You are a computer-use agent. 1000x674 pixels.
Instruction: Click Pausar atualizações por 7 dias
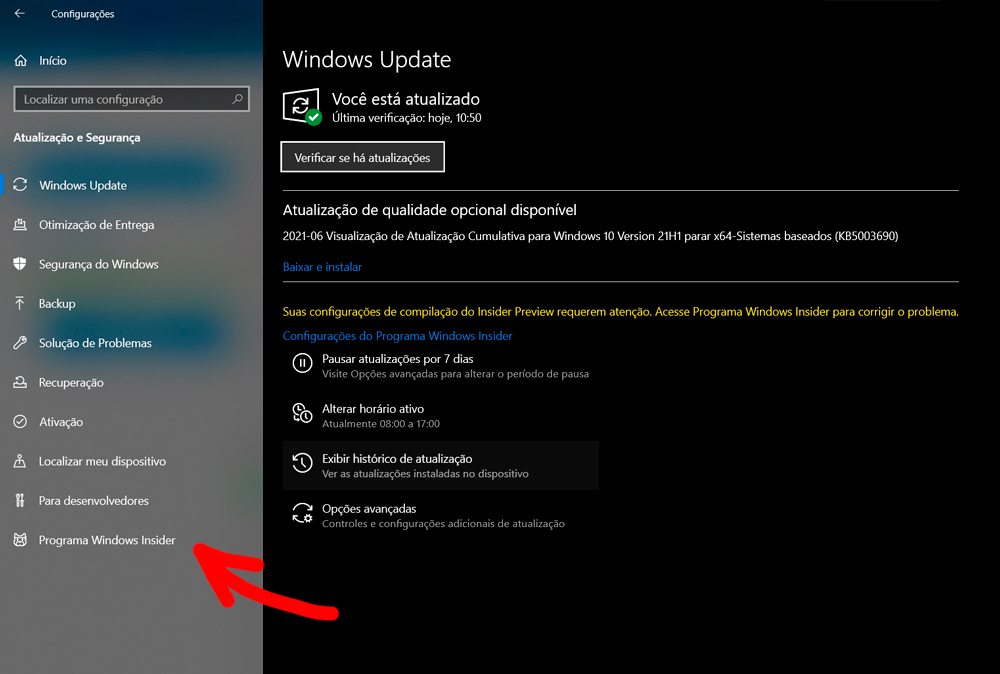coord(397,359)
